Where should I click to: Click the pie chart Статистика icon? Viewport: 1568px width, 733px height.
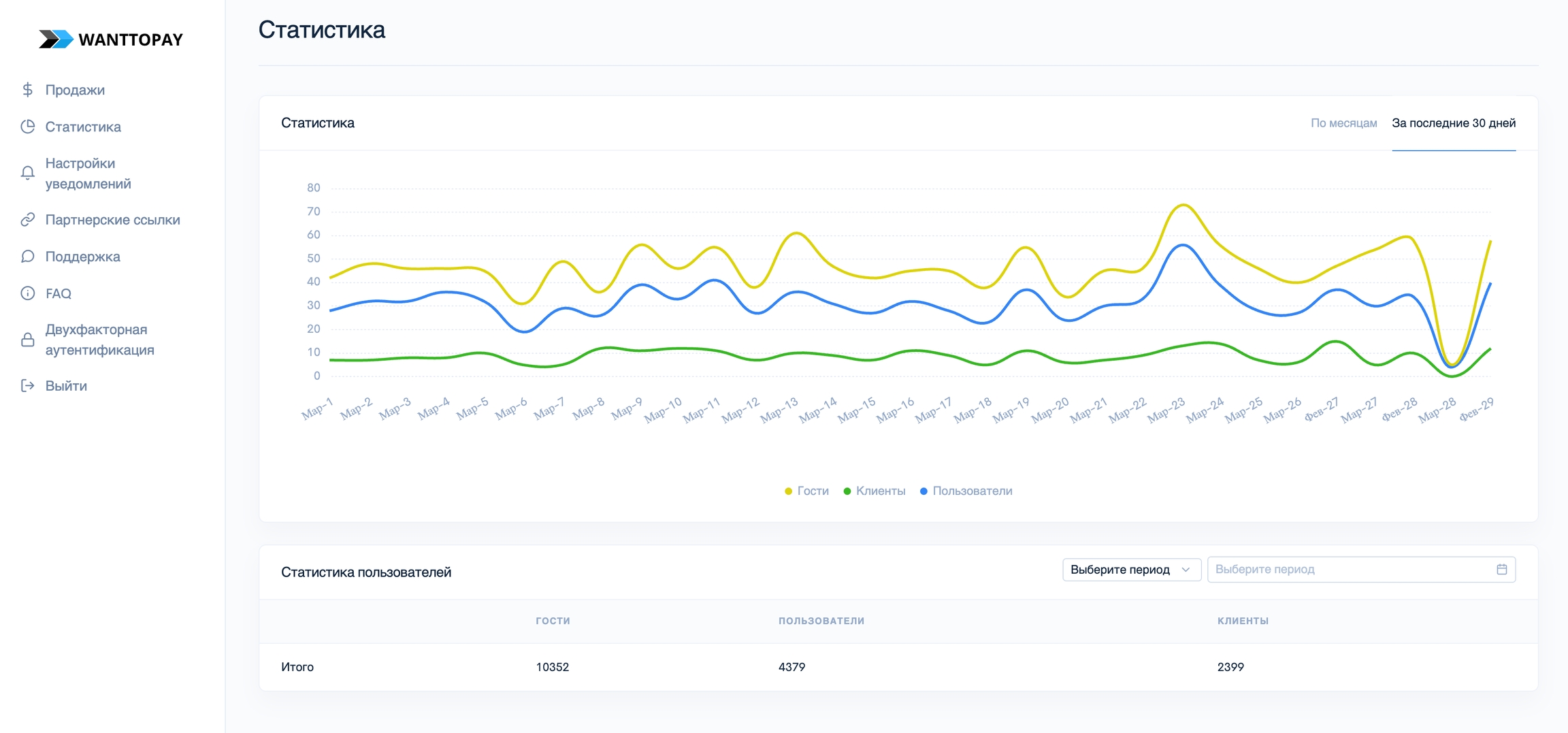point(27,127)
